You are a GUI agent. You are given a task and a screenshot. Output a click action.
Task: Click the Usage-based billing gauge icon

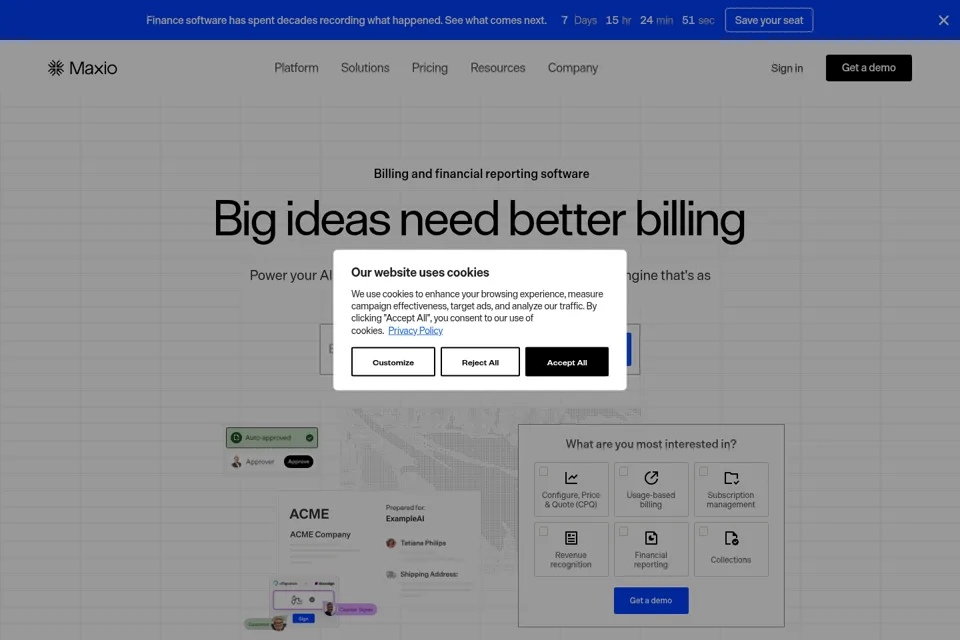(x=651, y=478)
